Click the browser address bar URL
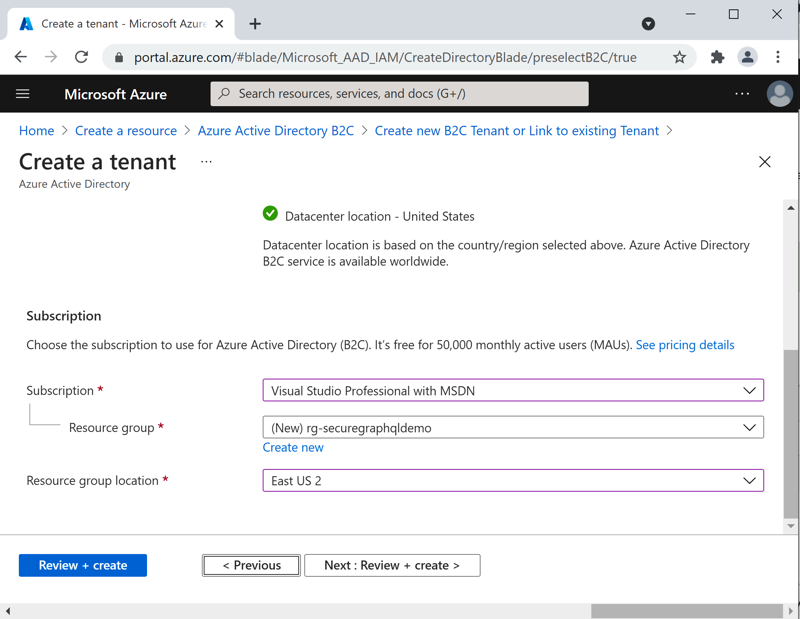 [385, 57]
